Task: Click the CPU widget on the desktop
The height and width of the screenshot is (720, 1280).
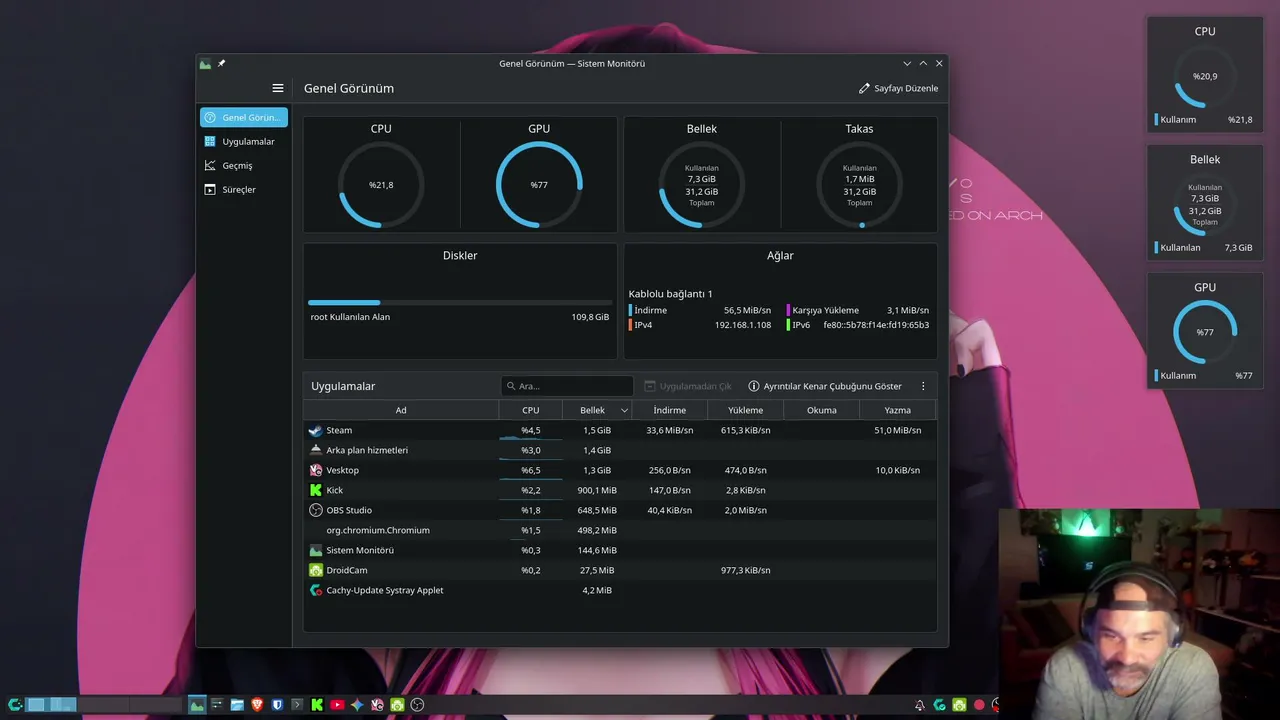Action: coord(1205,75)
